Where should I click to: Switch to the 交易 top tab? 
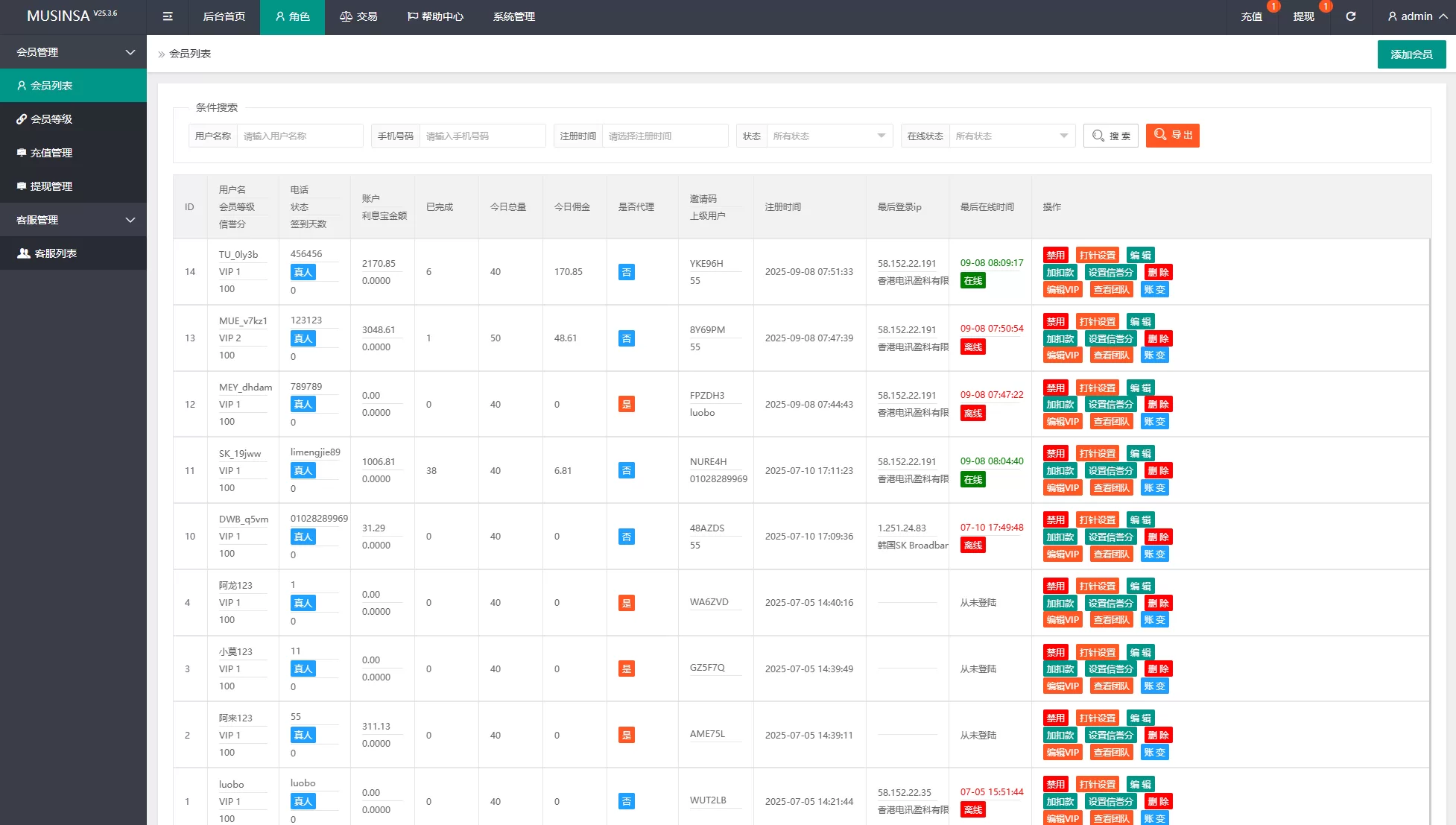358,16
